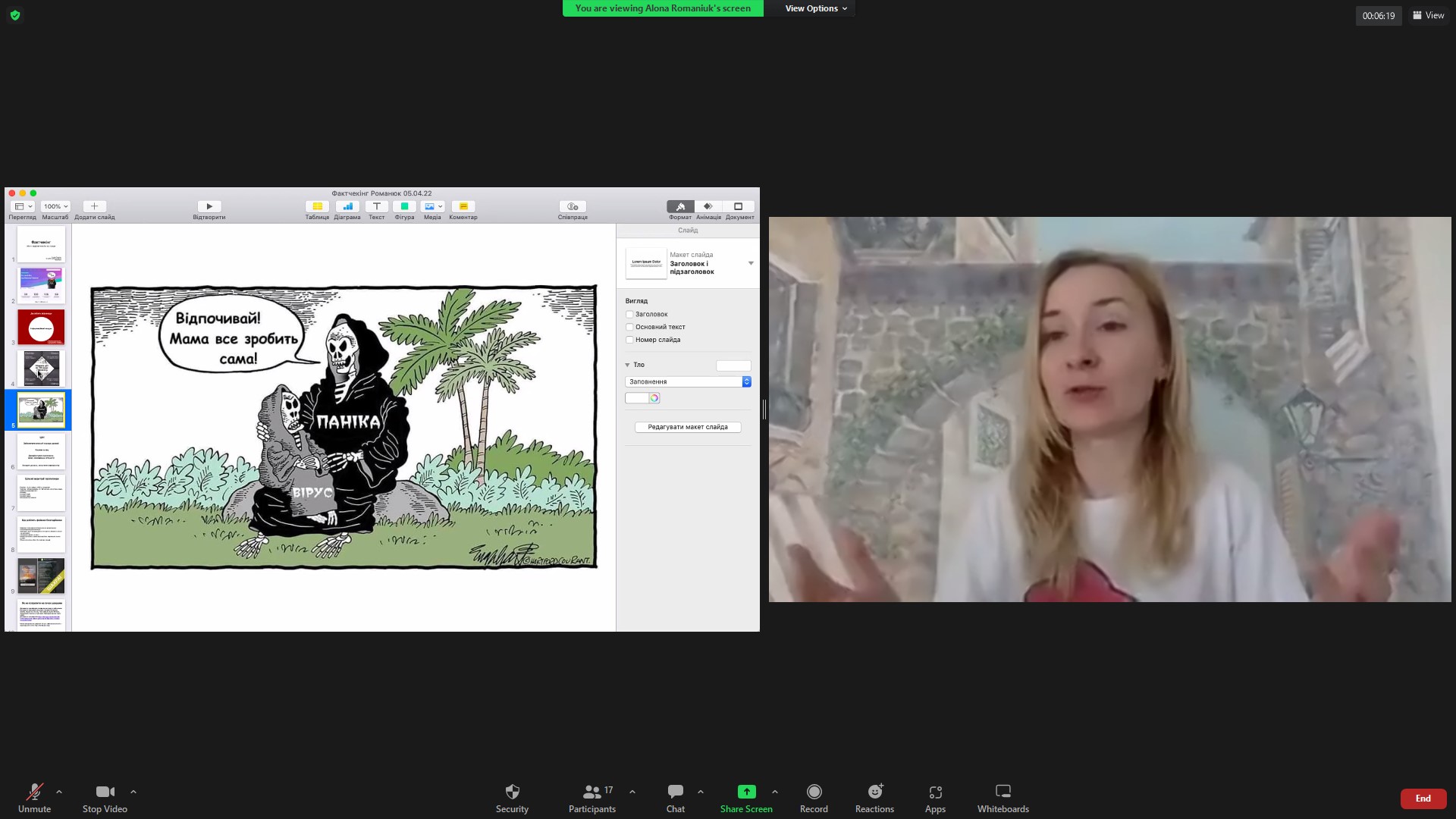Select slide 2 thumbnail
The height and width of the screenshot is (819, 1456).
coord(41,285)
